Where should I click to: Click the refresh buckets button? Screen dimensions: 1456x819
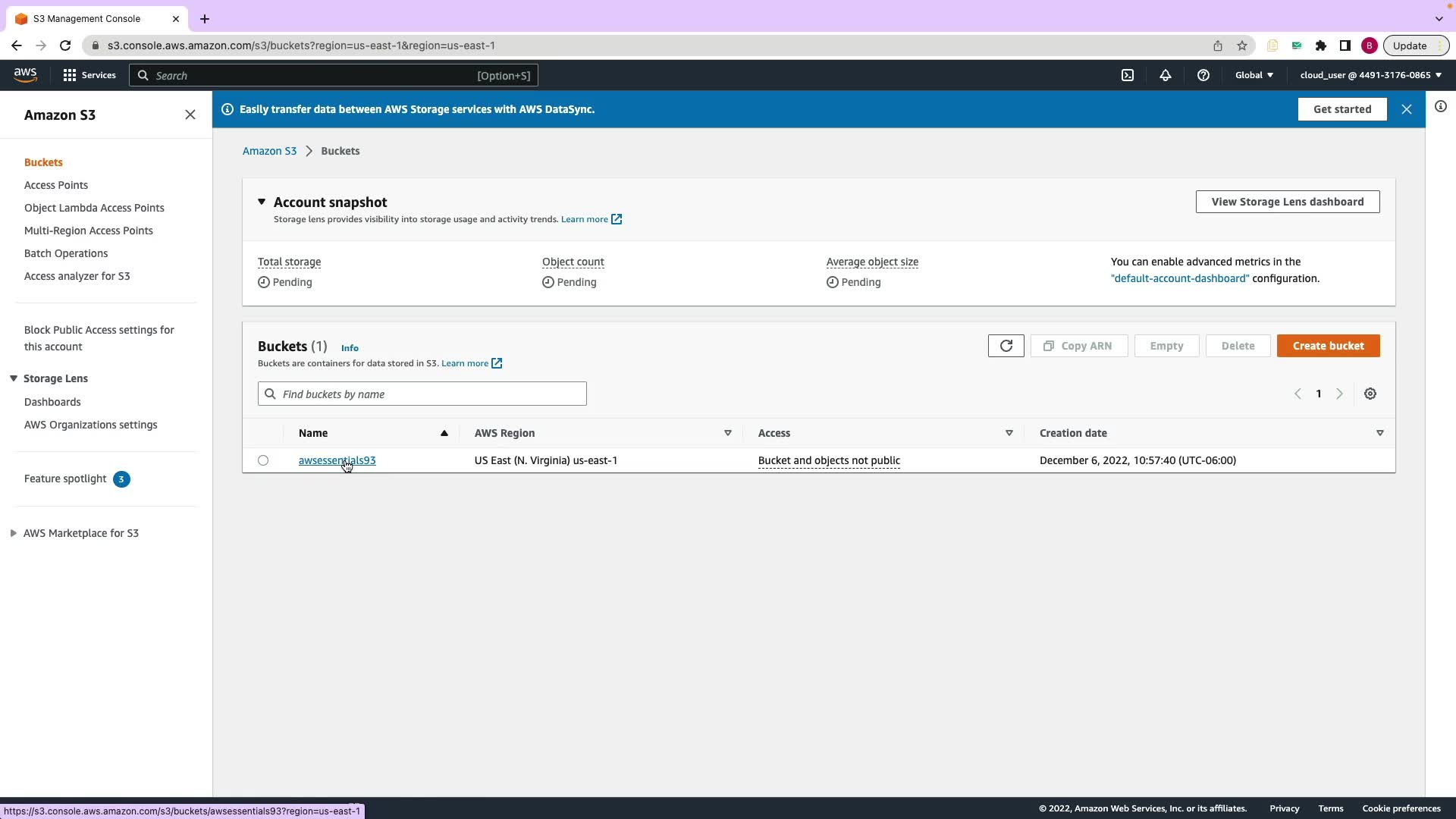tap(1006, 346)
